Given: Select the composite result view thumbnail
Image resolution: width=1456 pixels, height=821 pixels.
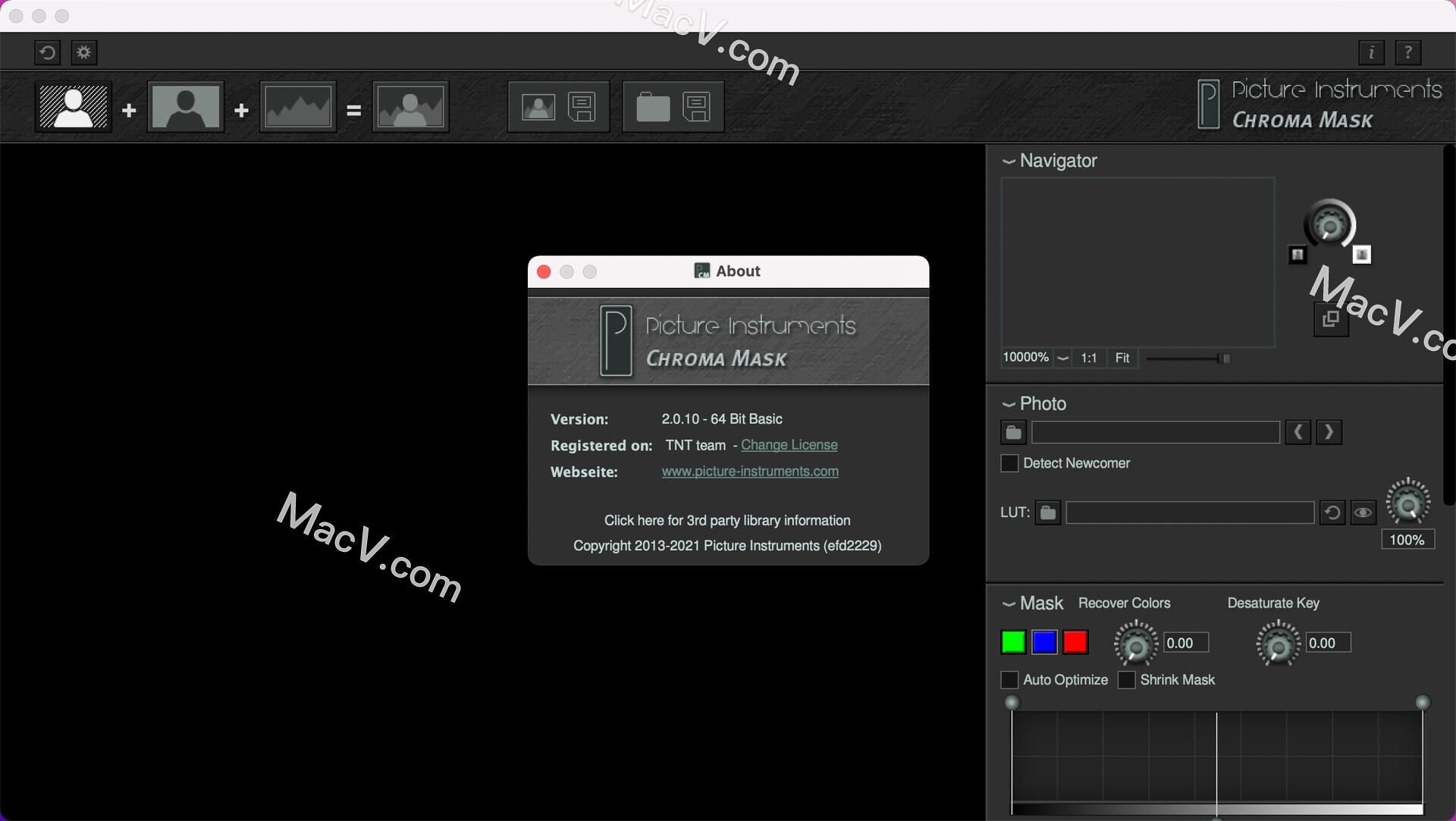Looking at the screenshot, I should pyautogui.click(x=410, y=107).
